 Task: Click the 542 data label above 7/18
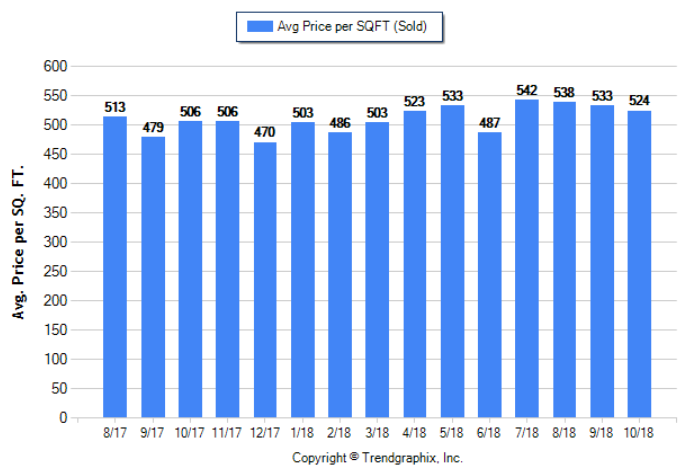[527, 91]
